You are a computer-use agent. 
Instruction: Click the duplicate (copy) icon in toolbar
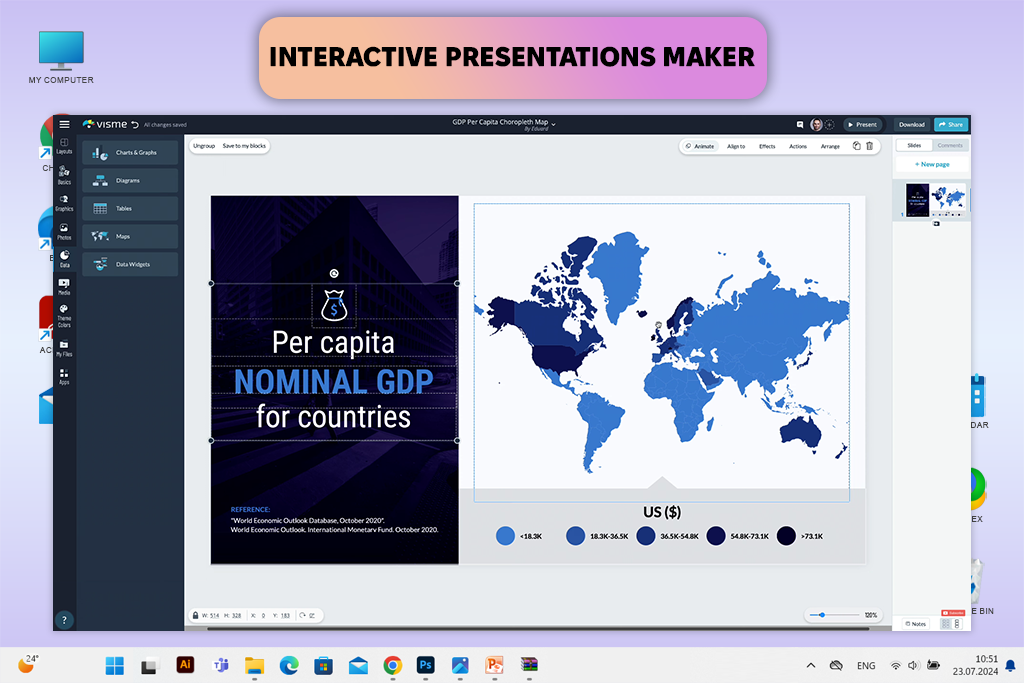tap(856, 146)
